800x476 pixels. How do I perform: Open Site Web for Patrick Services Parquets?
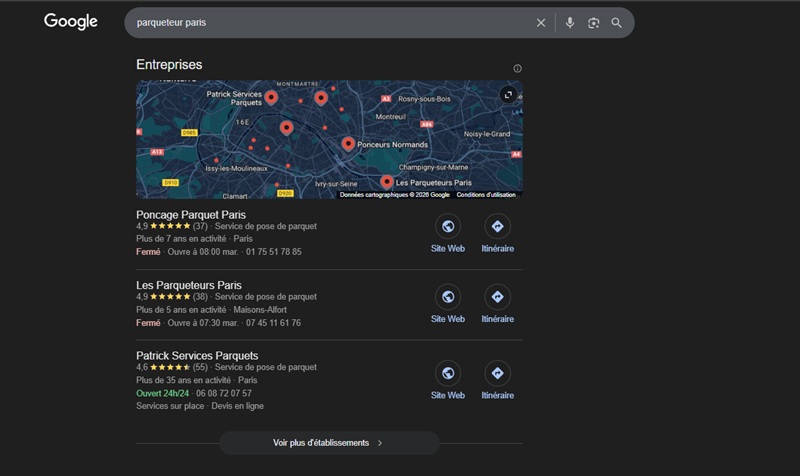[448, 381]
